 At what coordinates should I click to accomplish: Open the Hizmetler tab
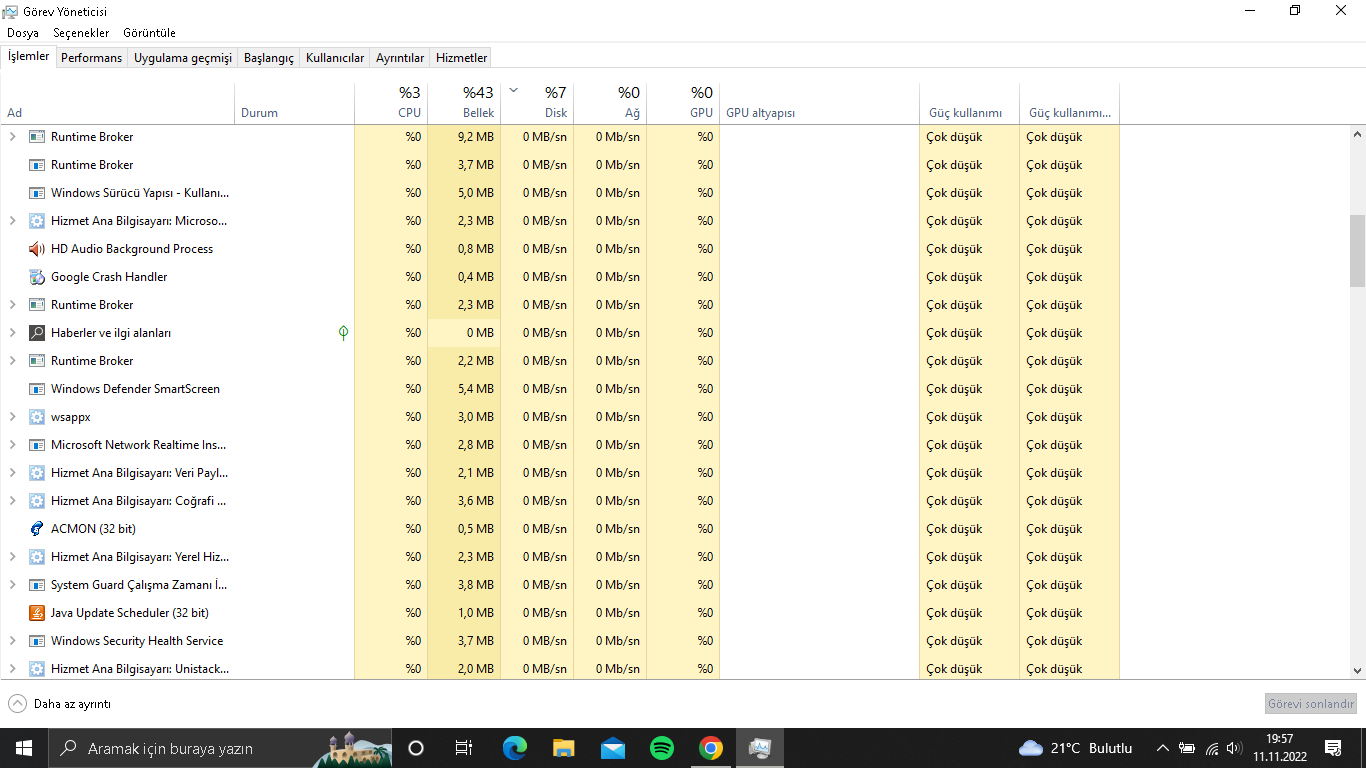462,58
